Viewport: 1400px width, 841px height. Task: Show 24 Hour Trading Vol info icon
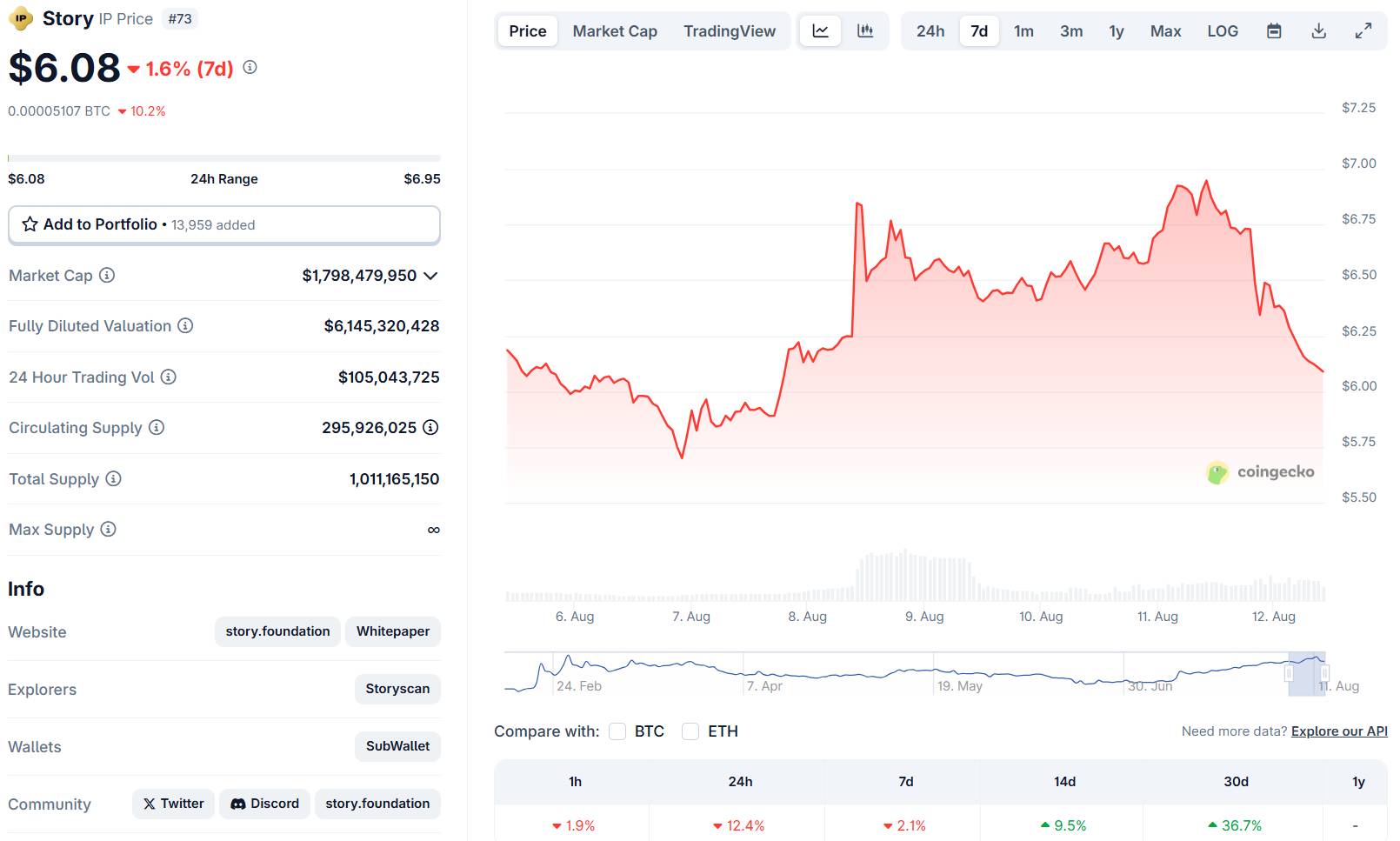click(x=169, y=377)
